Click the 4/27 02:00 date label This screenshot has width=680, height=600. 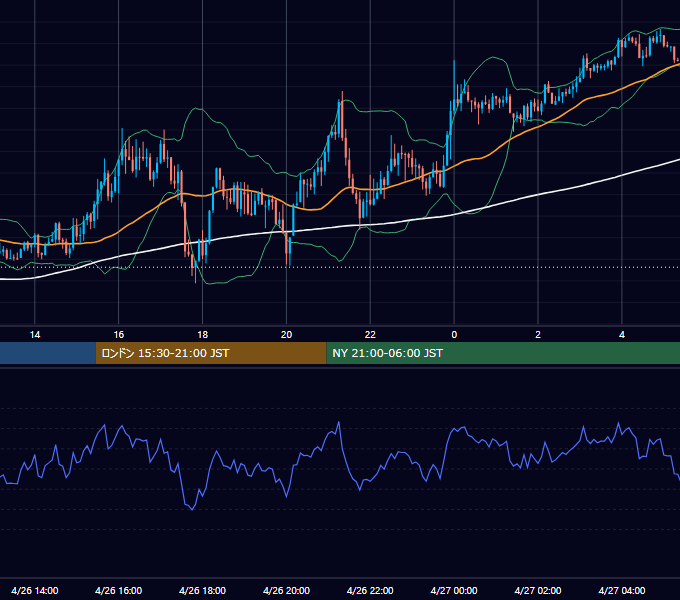tap(538, 590)
